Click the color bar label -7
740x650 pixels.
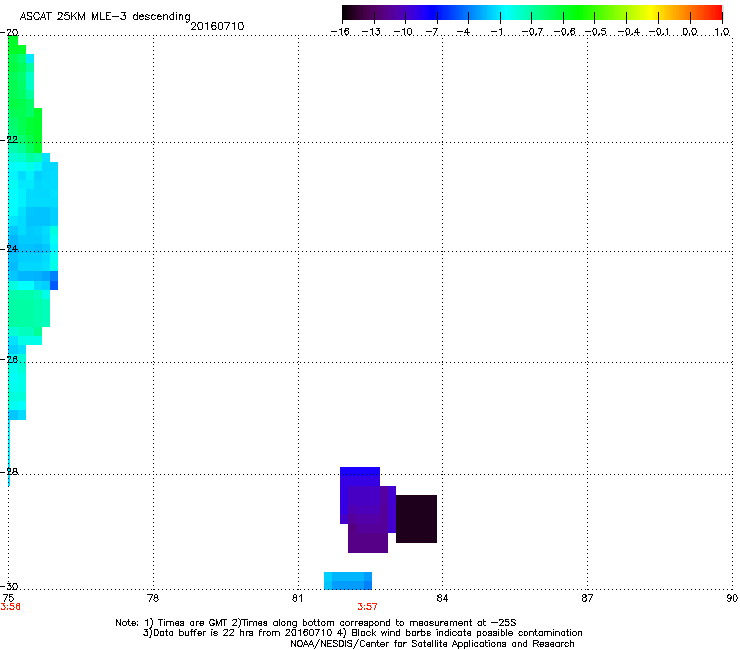click(432, 32)
